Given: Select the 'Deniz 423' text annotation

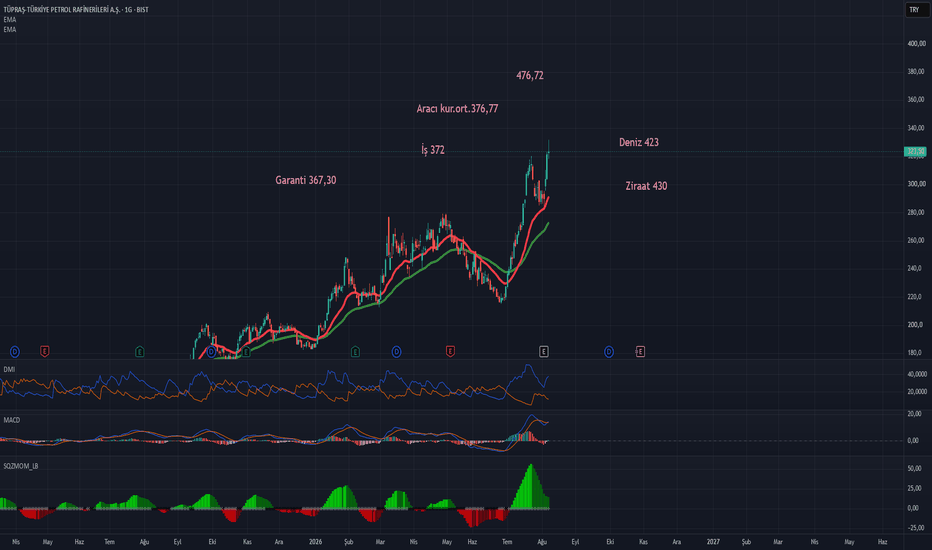Looking at the screenshot, I should (639, 142).
